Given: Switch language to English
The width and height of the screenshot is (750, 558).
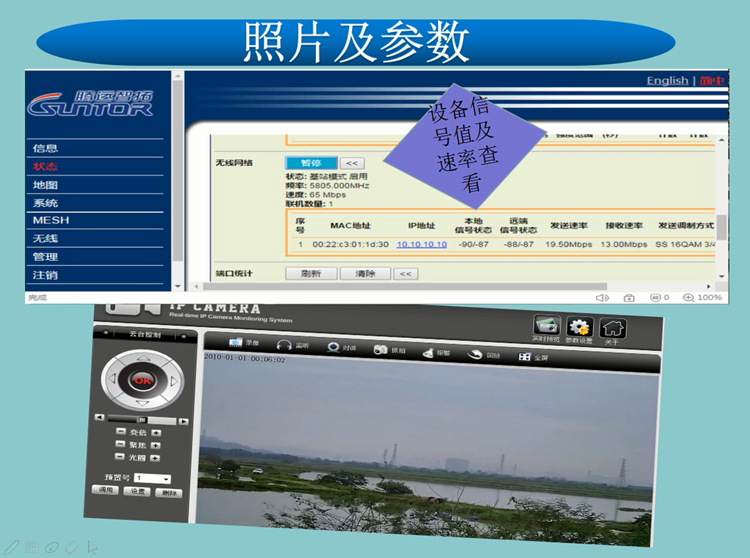Looking at the screenshot, I should click(x=667, y=80).
